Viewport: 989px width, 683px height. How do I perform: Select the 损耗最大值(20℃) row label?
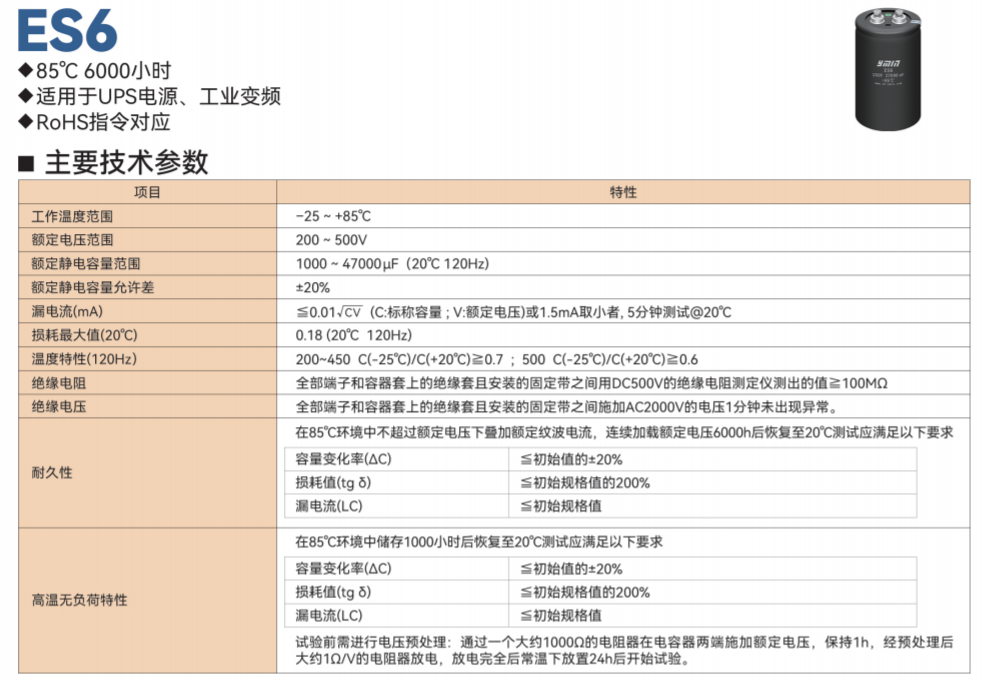85,335
